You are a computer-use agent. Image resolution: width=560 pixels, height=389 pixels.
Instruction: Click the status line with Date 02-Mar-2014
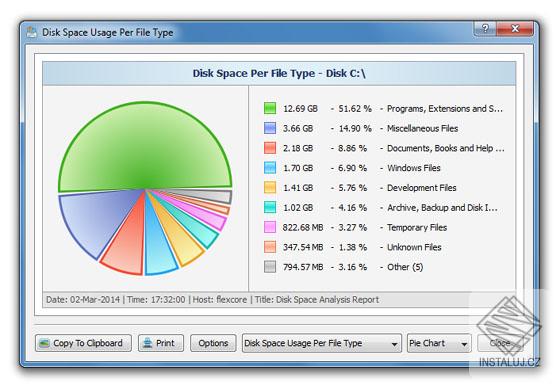[212, 299]
